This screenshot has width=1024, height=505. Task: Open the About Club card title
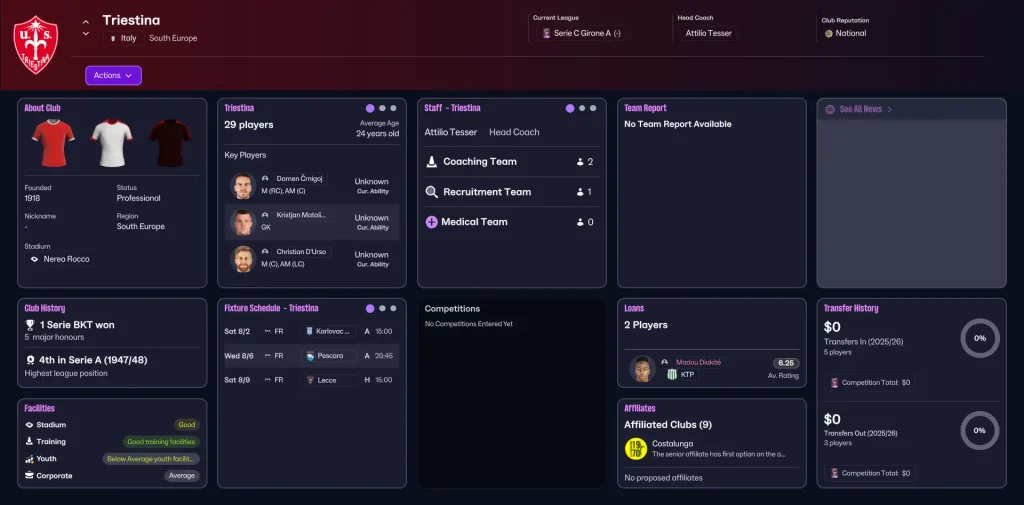(x=42, y=108)
